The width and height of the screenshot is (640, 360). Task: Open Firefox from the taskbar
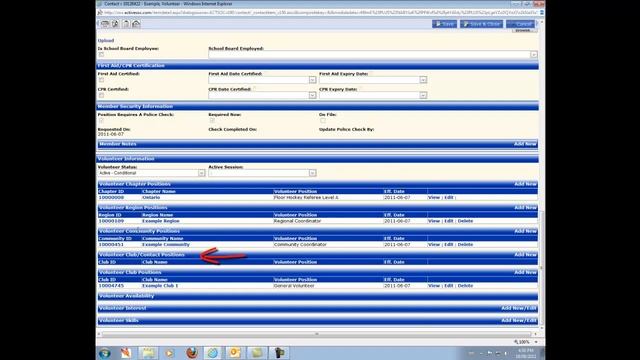pyautogui.click(x=191, y=353)
